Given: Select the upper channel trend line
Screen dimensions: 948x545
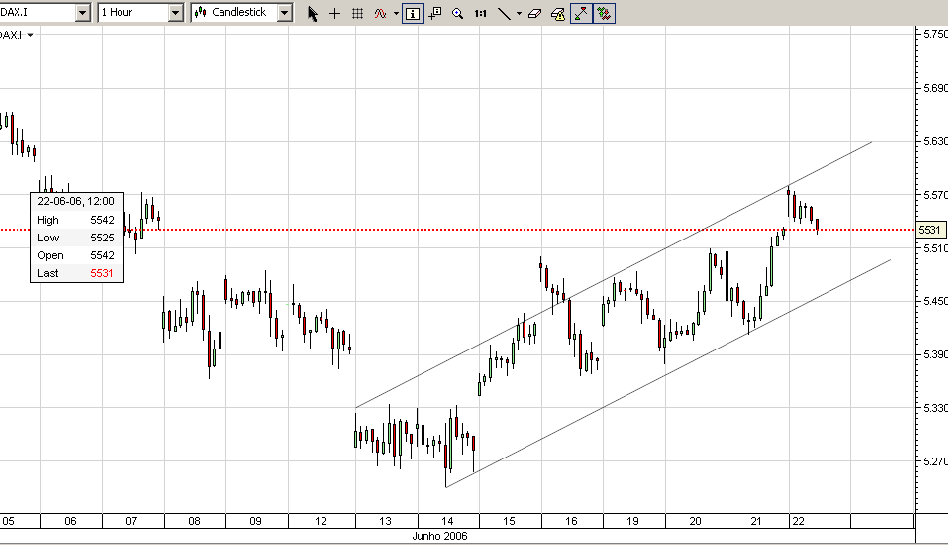Looking at the screenshot, I should [x=614, y=274].
